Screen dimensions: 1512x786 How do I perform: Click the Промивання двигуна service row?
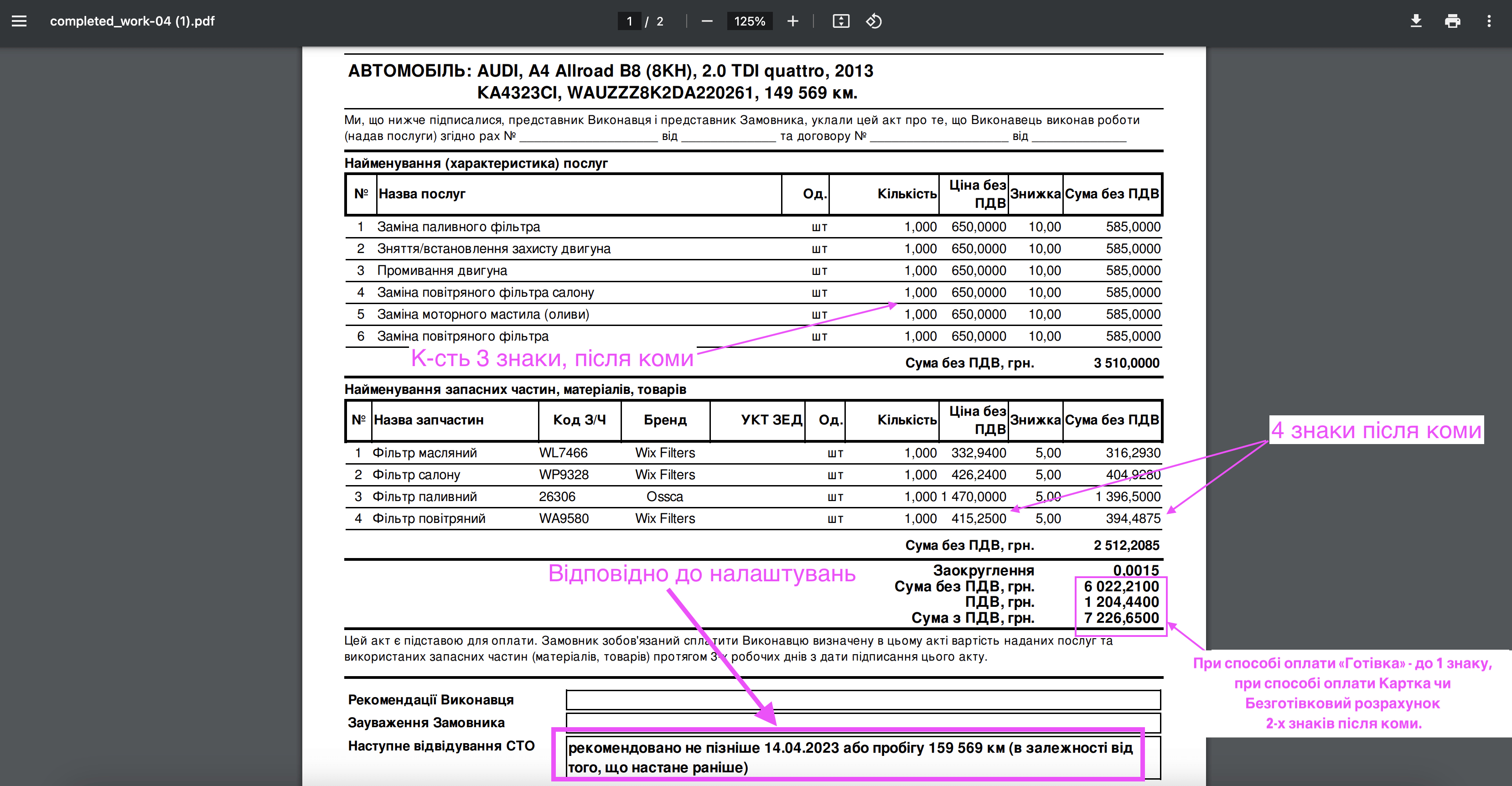click(x=442, y=271)
